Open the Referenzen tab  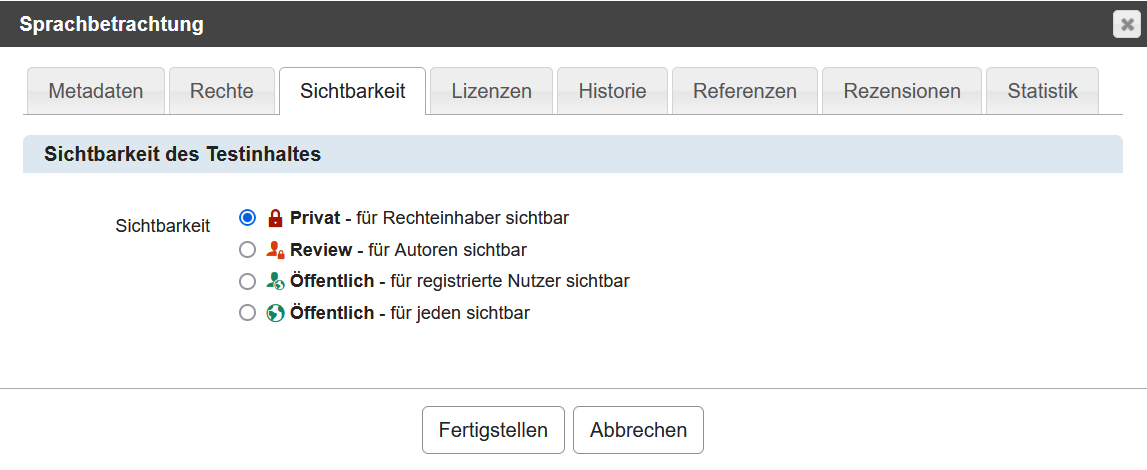pyautogui.click(x=745, y=91)
